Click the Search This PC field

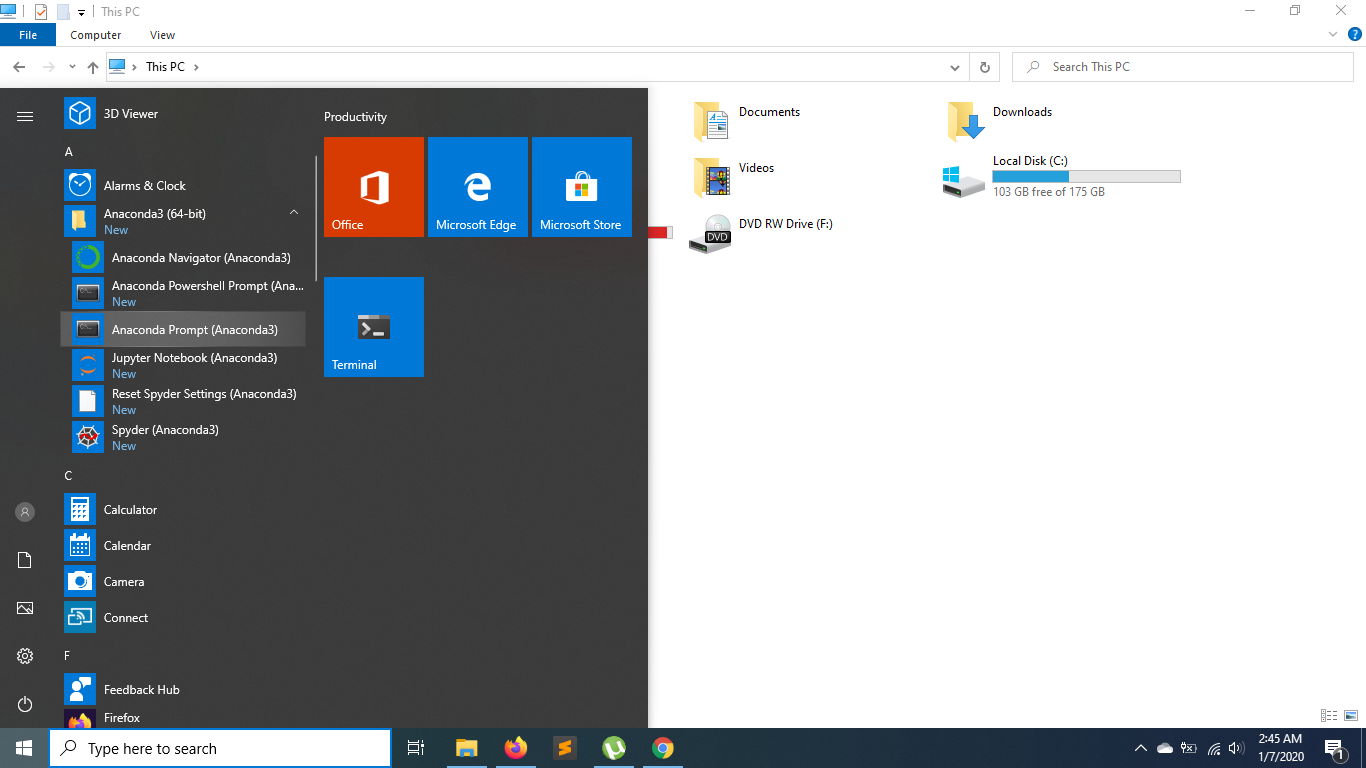pyautogui.click(x=1183, y=67)
